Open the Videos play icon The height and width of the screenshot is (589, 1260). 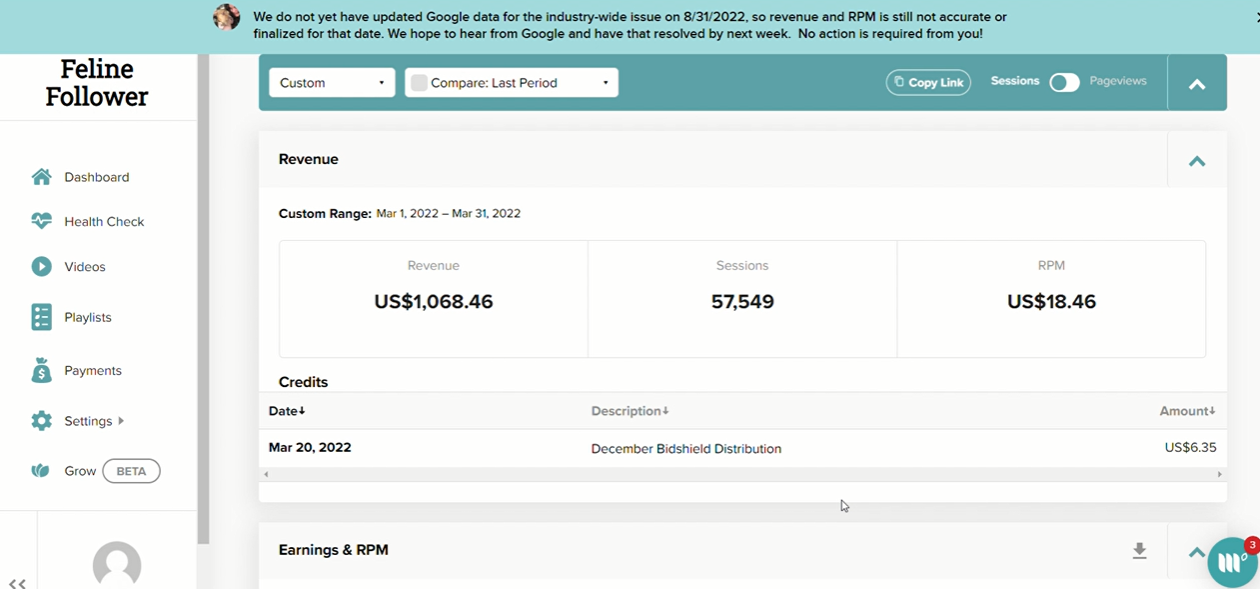[41, 266]
